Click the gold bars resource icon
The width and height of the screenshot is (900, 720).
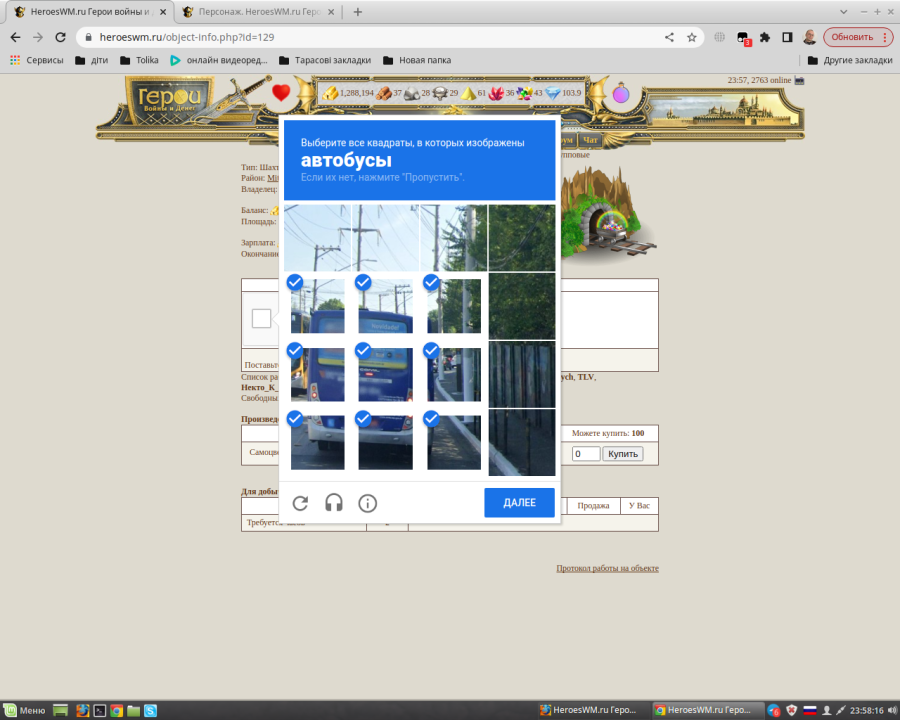[330, 93]
